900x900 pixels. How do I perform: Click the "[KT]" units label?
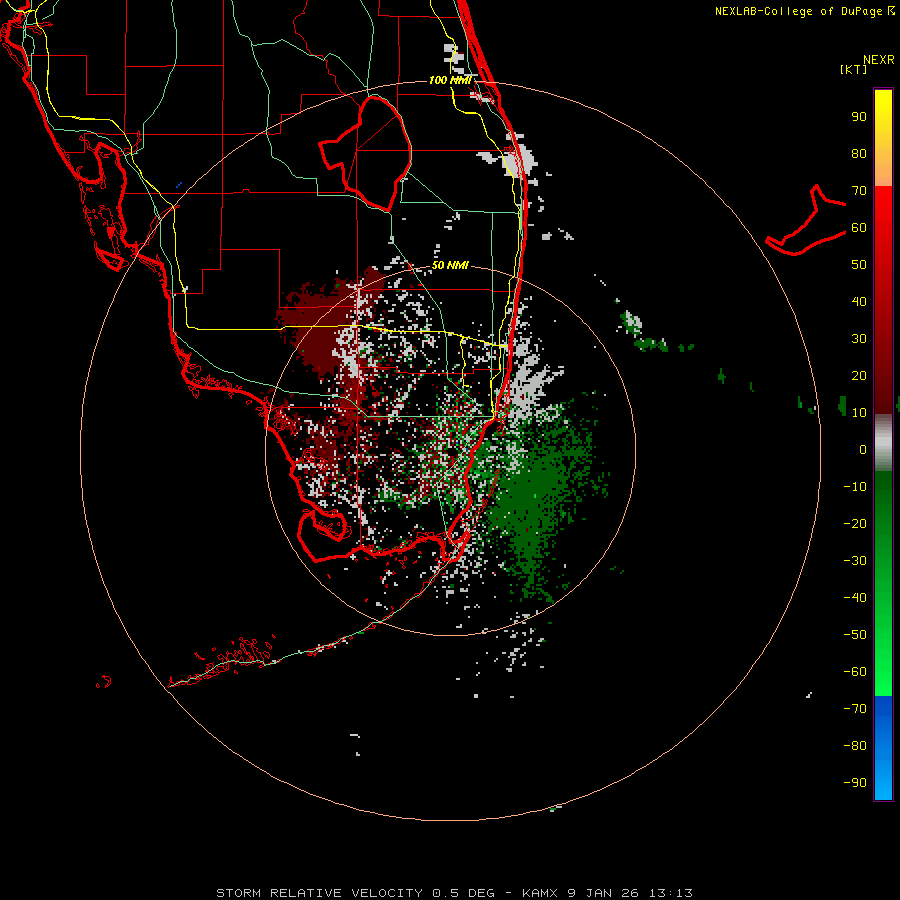853,69
